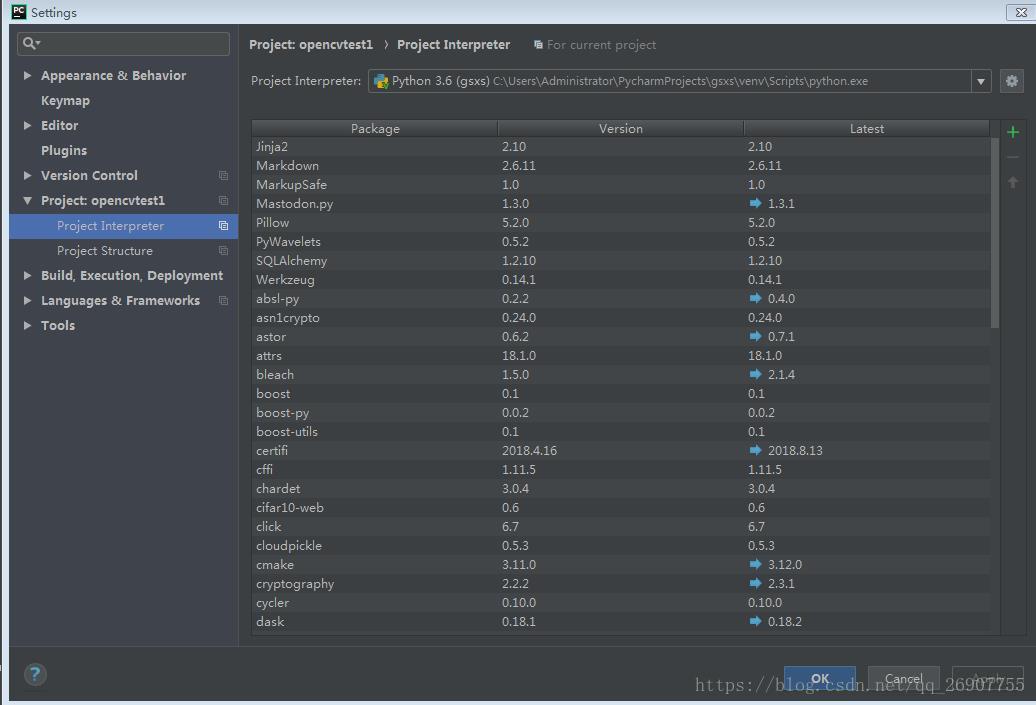The width and height of the screenshot is (1036, 705).
Task: Click the update arrow for cmake
Action: coord(755,564)
